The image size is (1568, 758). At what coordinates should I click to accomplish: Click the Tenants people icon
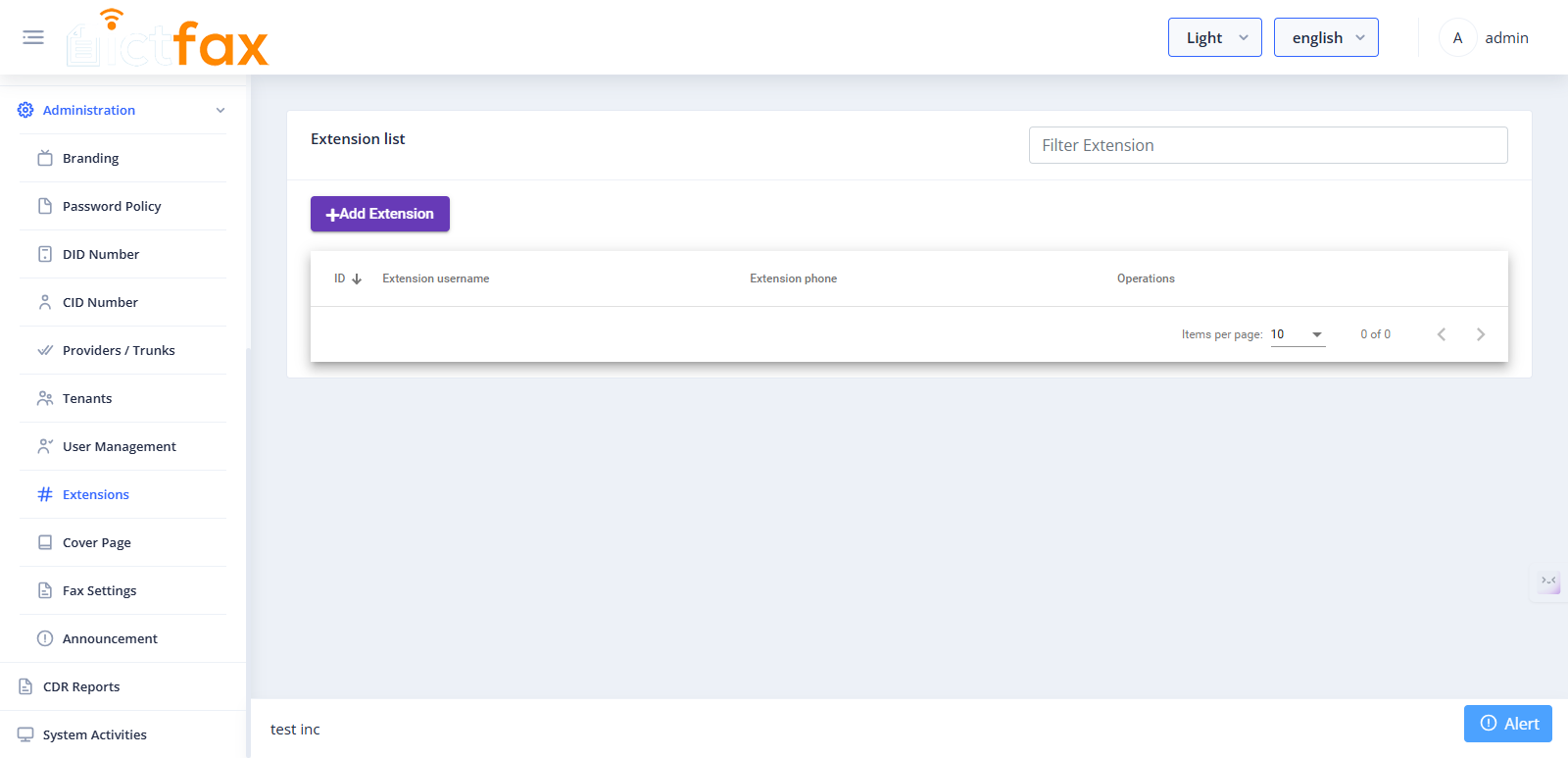tap(45, 398)
